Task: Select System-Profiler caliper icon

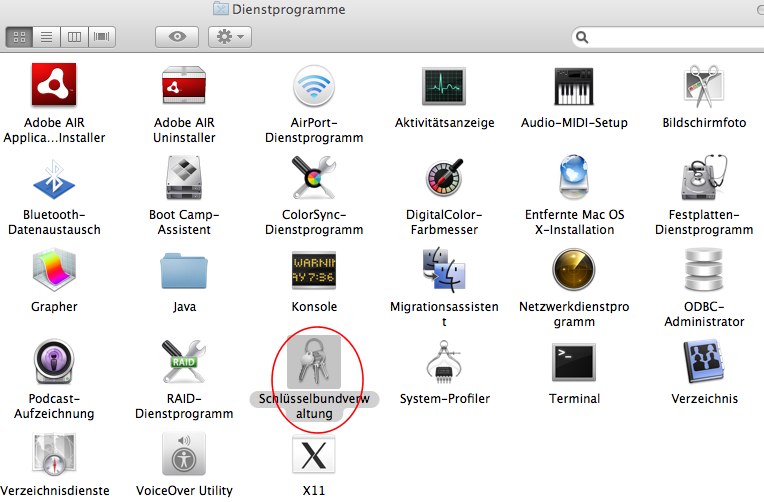Action: [x=444, y=362]
